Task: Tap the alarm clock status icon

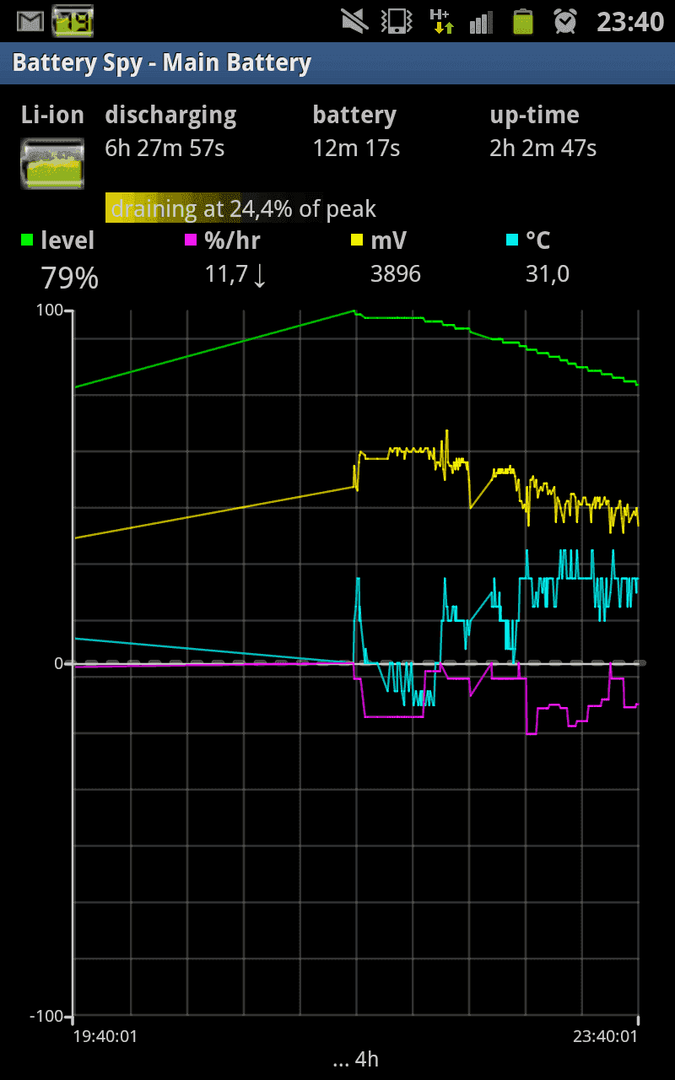Action: 565,21
